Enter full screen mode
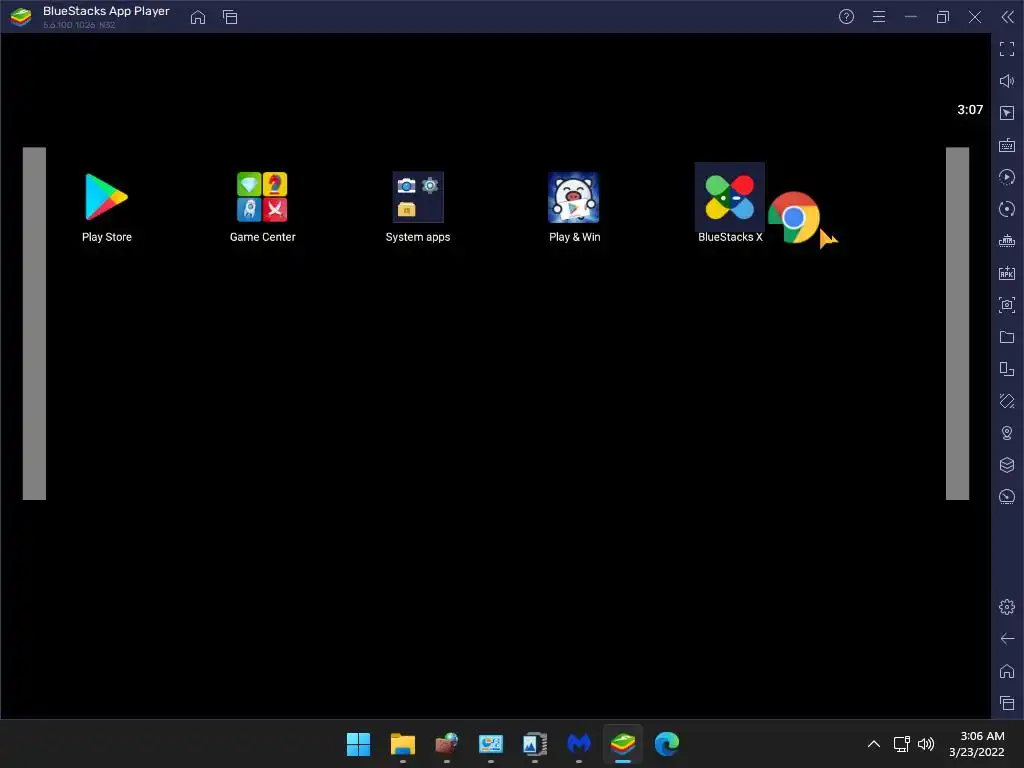 coord(1007,49)
